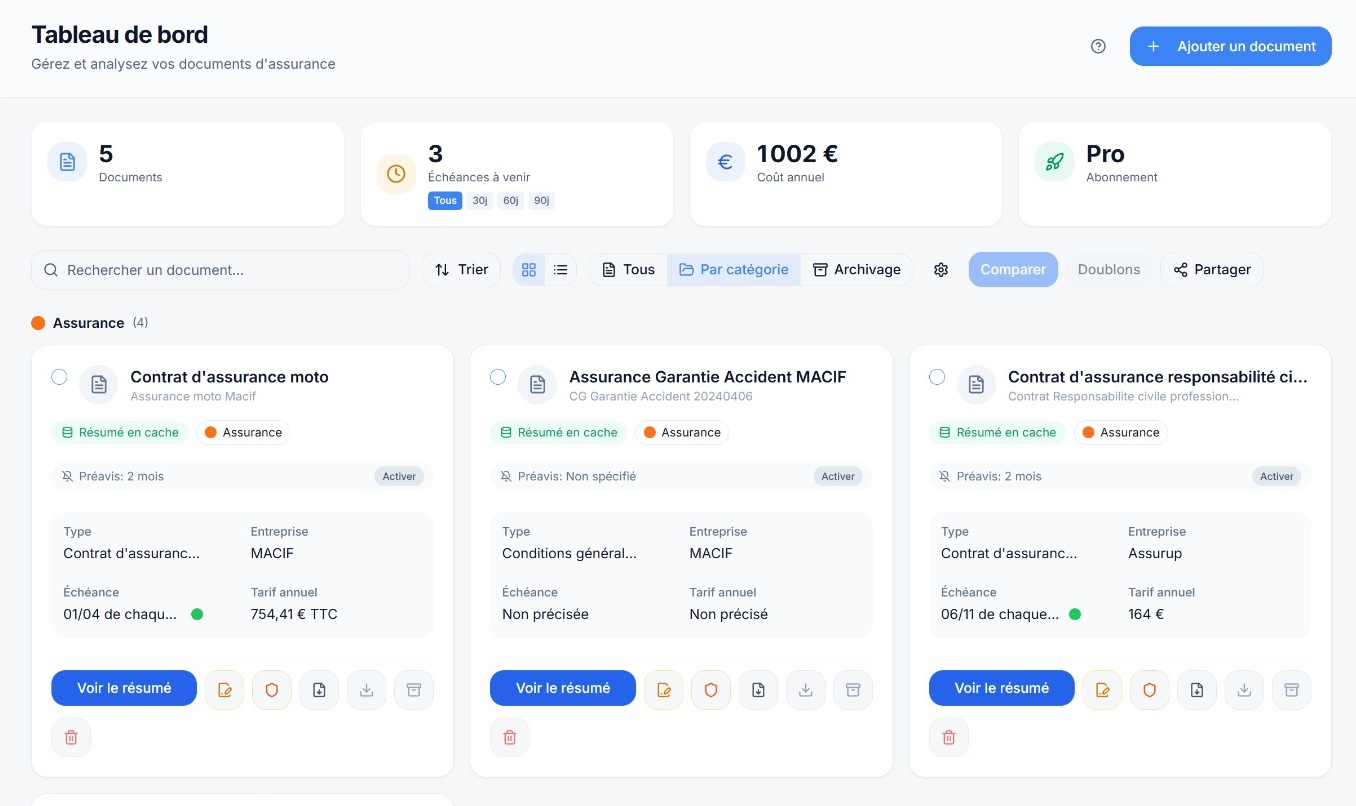Open the Archivage tab
The height and width of the screenshot is (806, 1356).
click(x=857, y=270)
